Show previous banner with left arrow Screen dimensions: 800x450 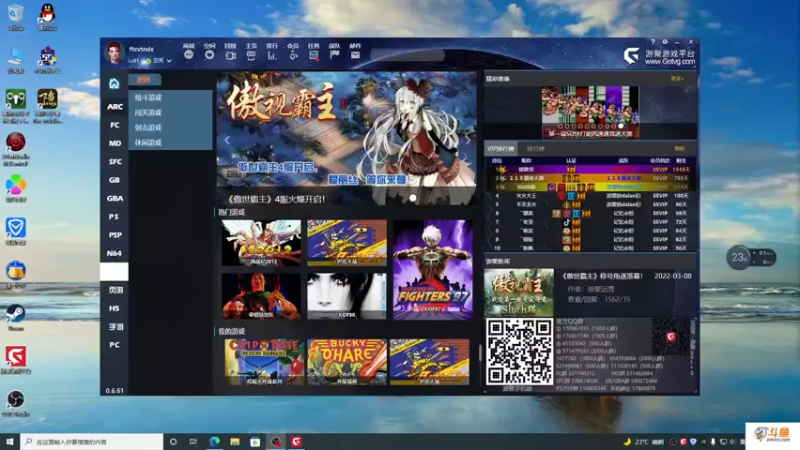227,139
